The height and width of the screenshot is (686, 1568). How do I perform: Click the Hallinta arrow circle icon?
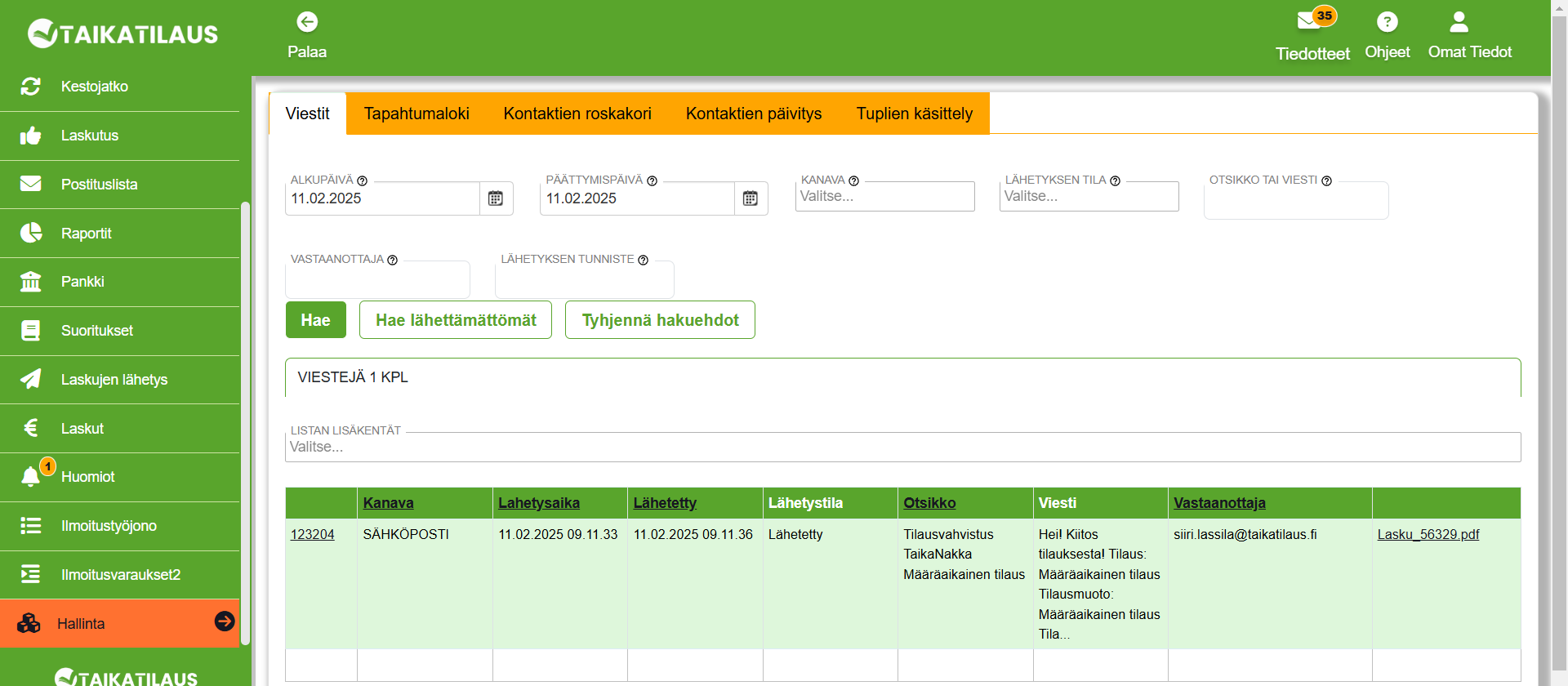click(225, 621)
